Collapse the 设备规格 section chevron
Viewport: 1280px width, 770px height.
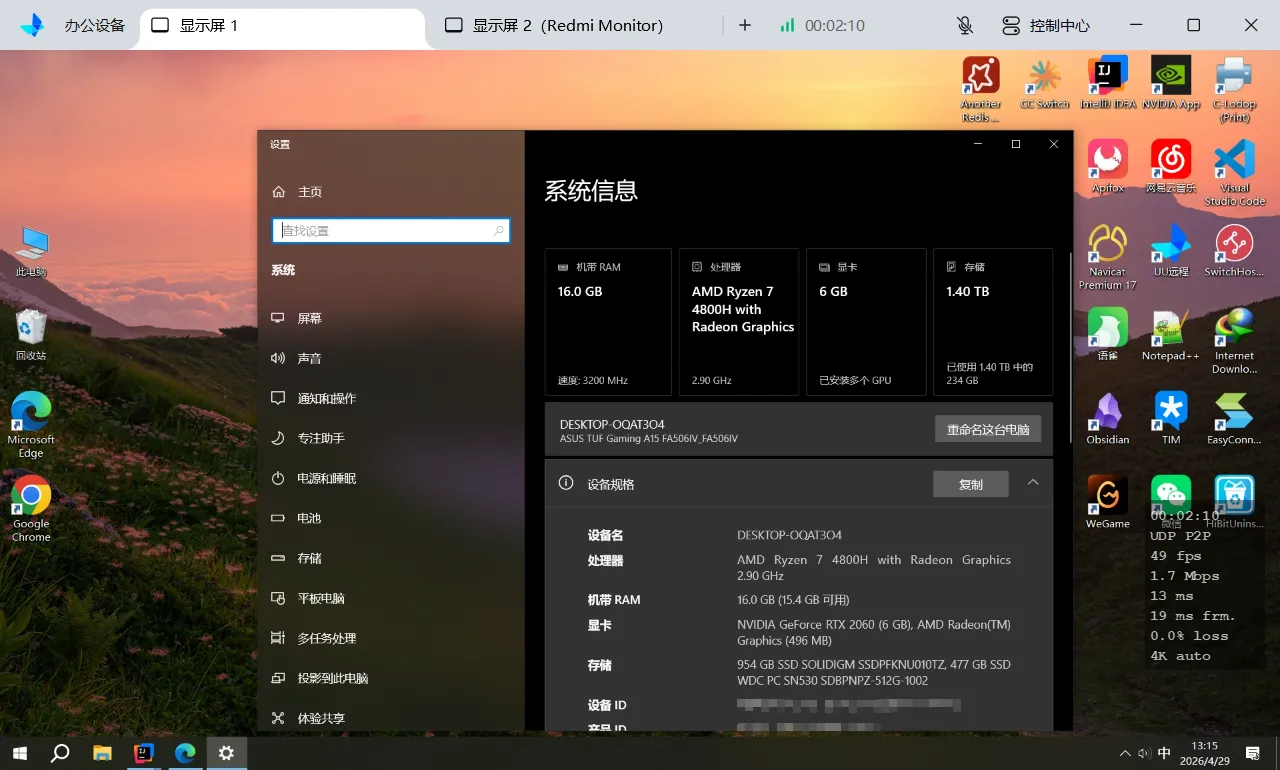[x=1033, y=483]
